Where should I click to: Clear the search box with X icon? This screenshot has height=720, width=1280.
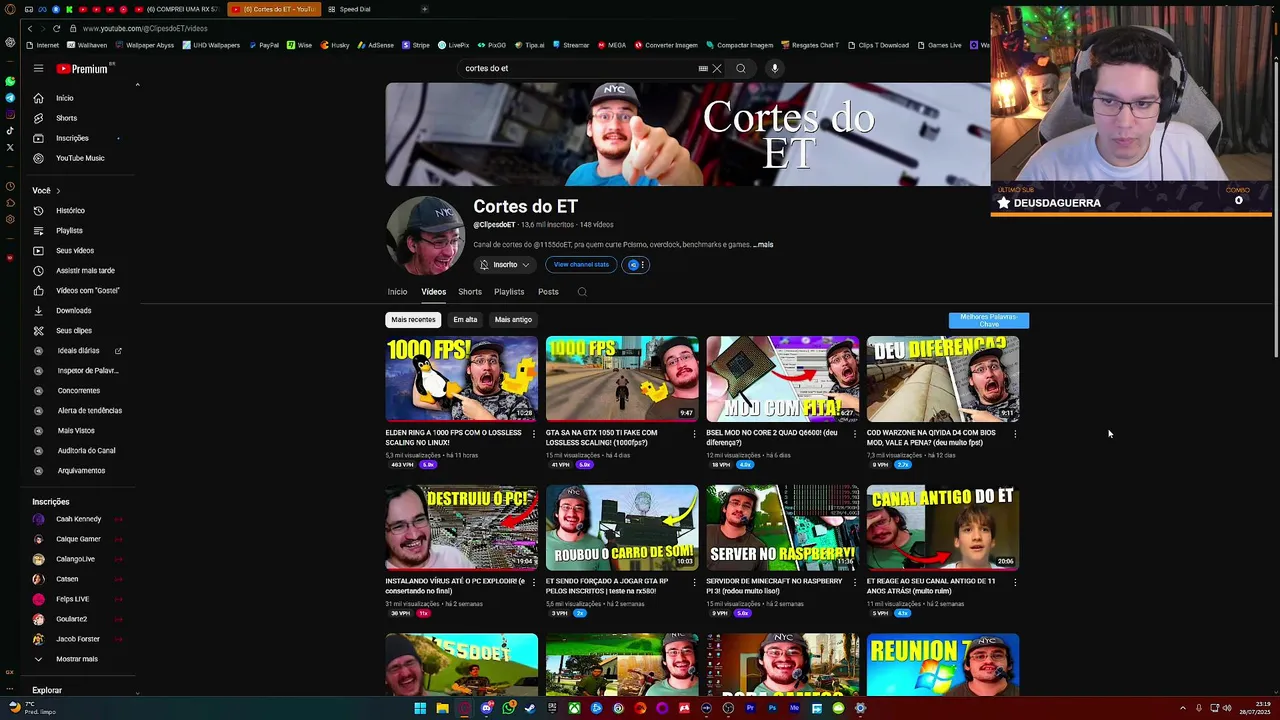(717, 68)
